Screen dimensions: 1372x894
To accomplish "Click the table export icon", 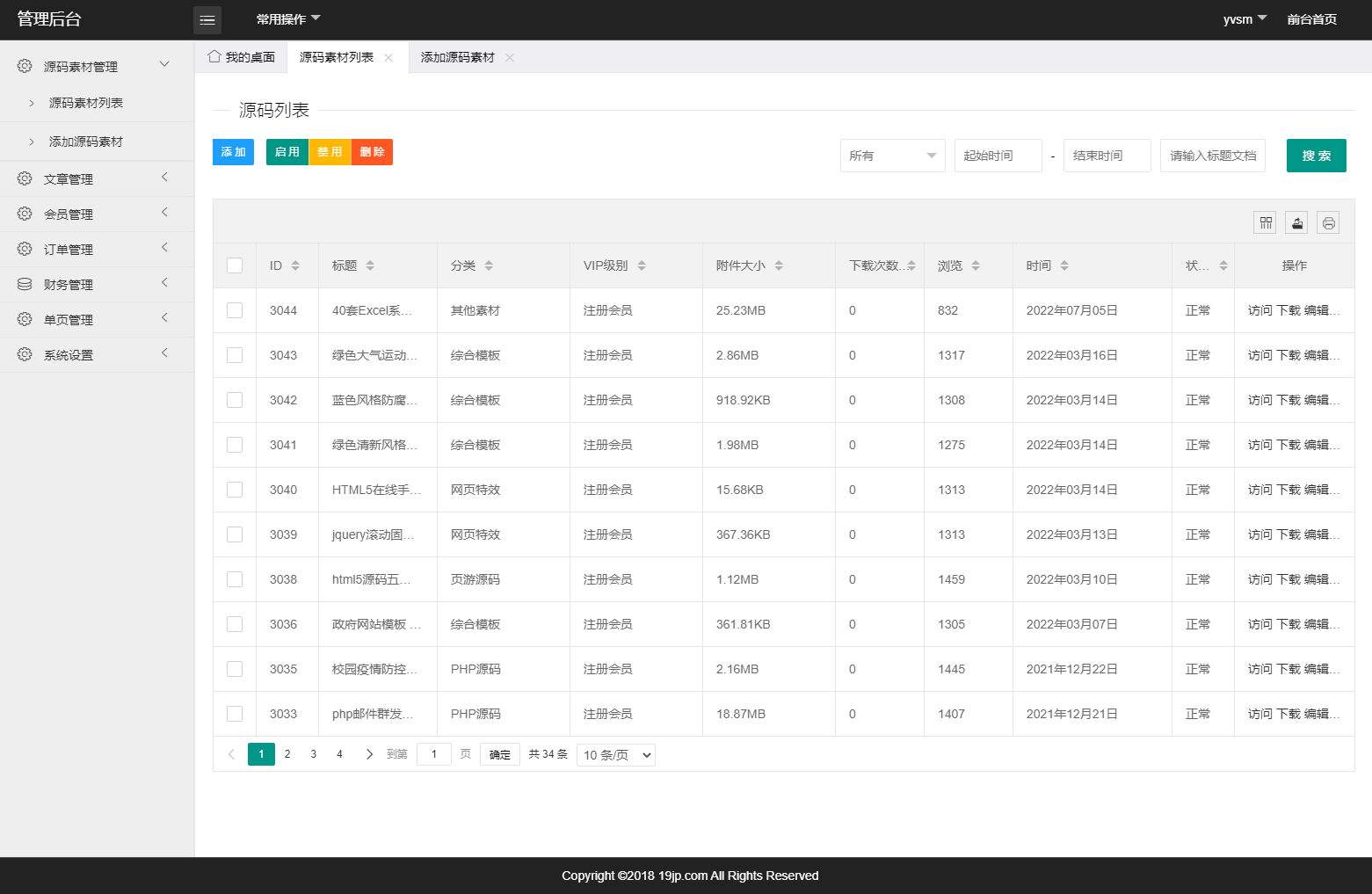I will point(1296,222).
